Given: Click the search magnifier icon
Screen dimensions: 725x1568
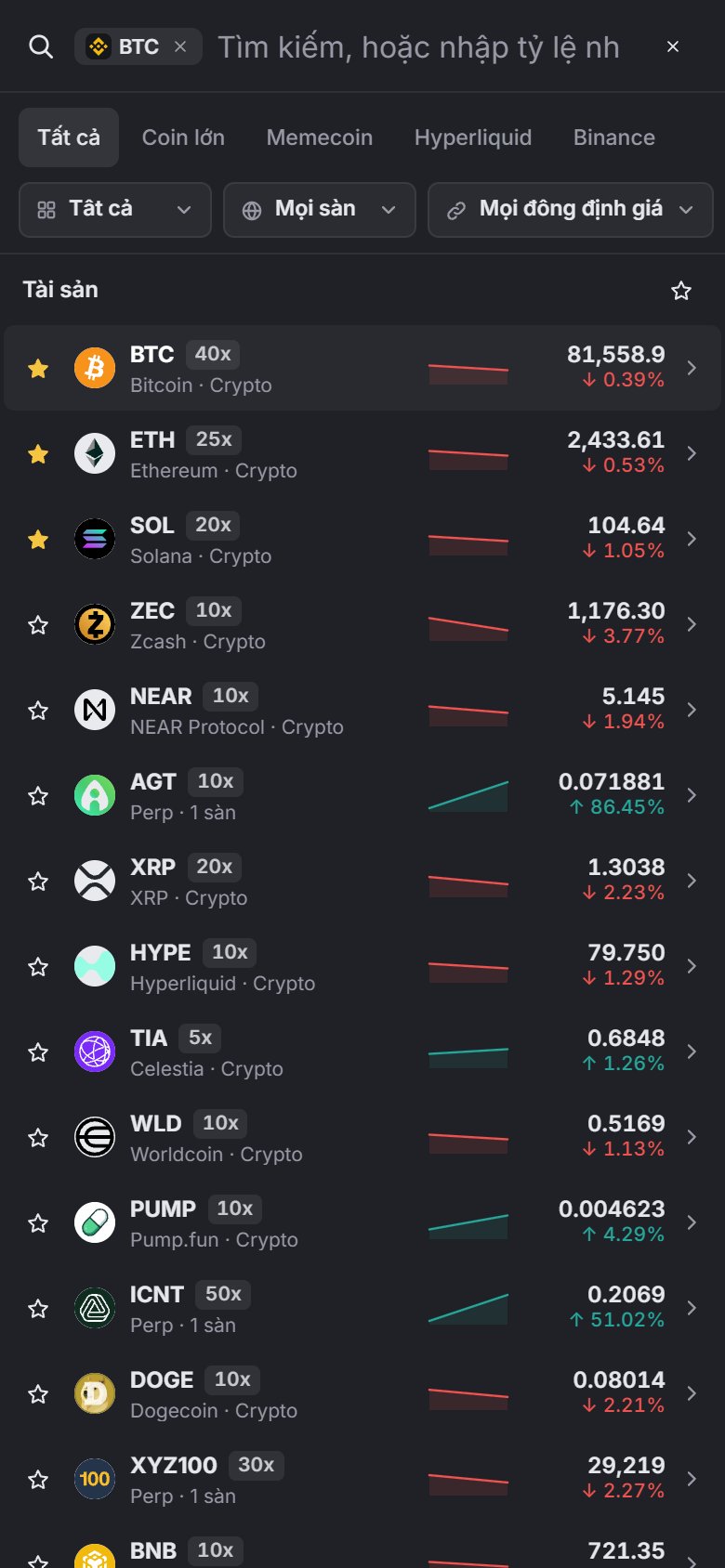Looking at the screenshot, I should 41,46.
